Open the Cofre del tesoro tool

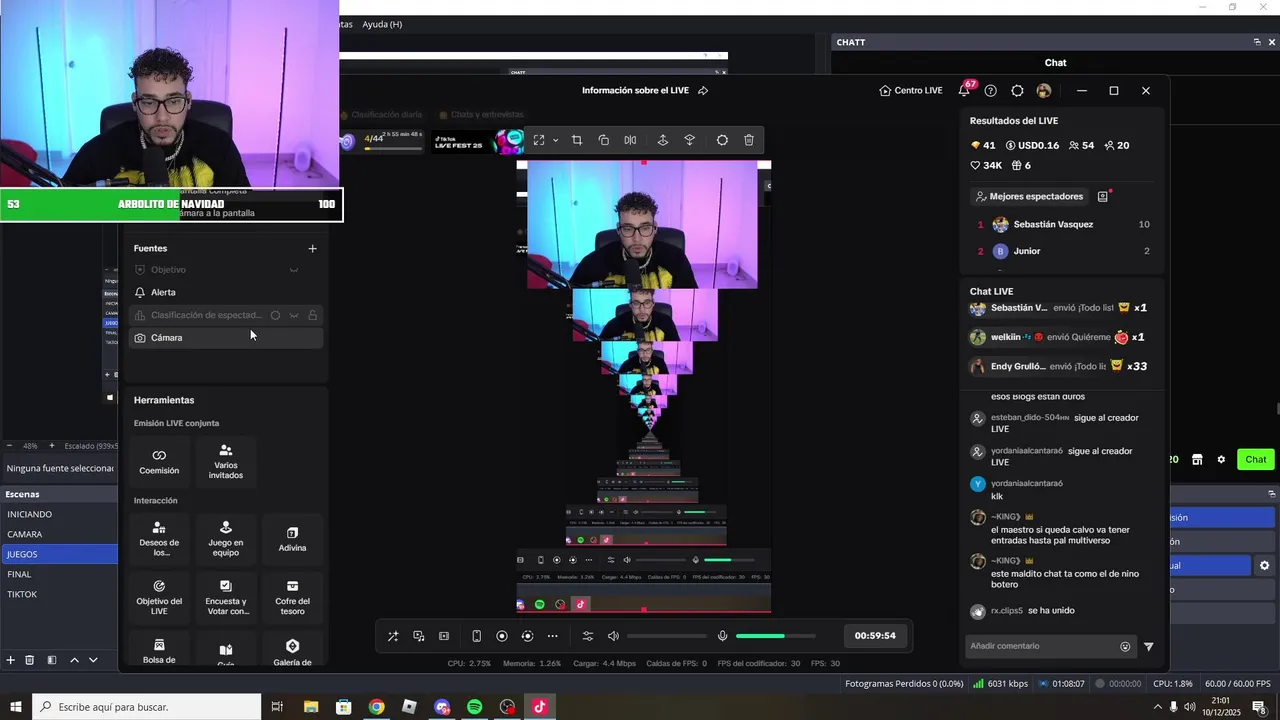coord(292,598)
